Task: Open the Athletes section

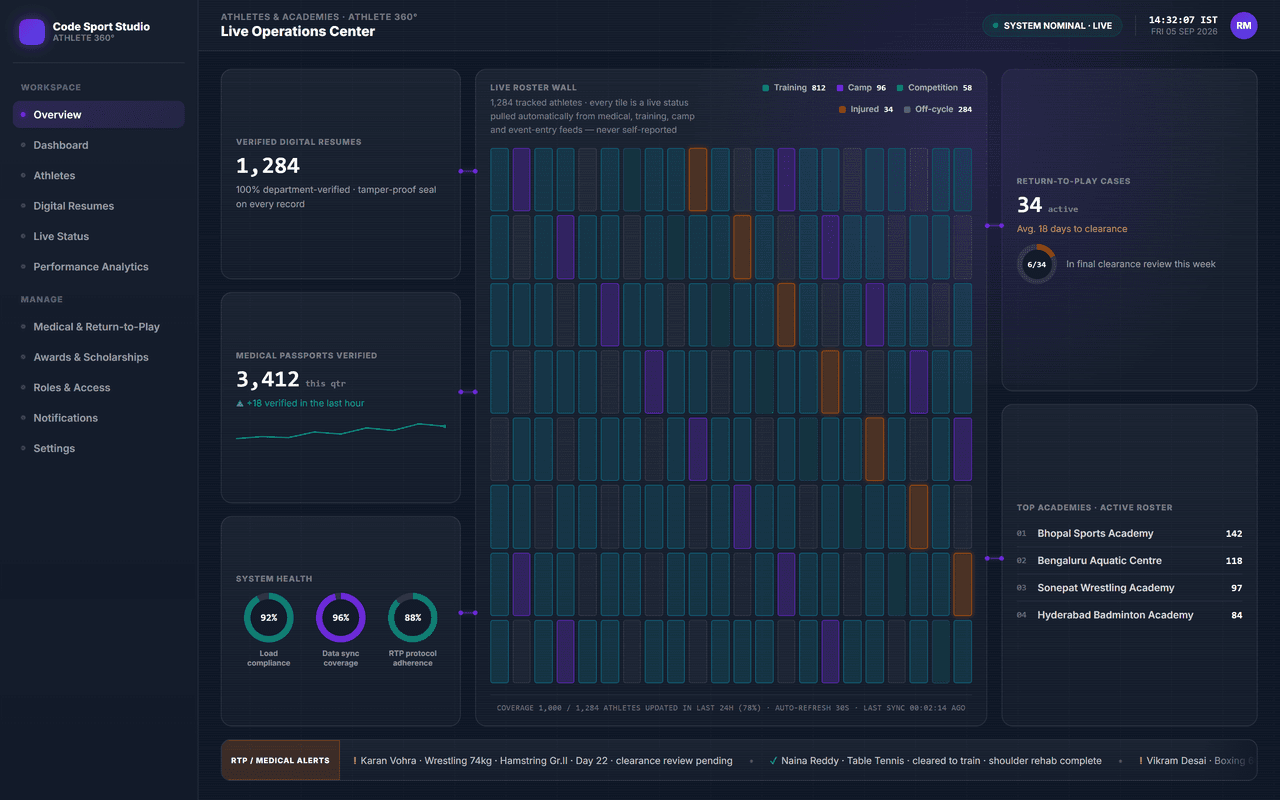Action: pyautogui.click(x=99, y=176)
